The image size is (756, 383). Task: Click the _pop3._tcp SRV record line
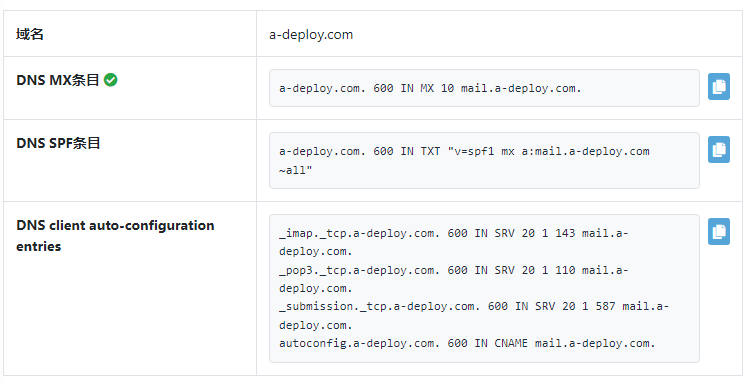[x=453, y=279]
